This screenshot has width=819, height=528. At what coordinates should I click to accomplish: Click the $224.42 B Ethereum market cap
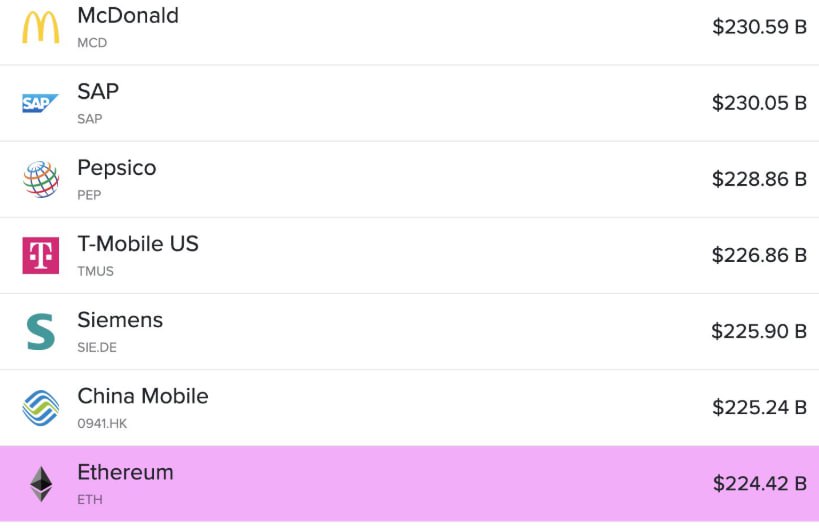tap(759, 484)
